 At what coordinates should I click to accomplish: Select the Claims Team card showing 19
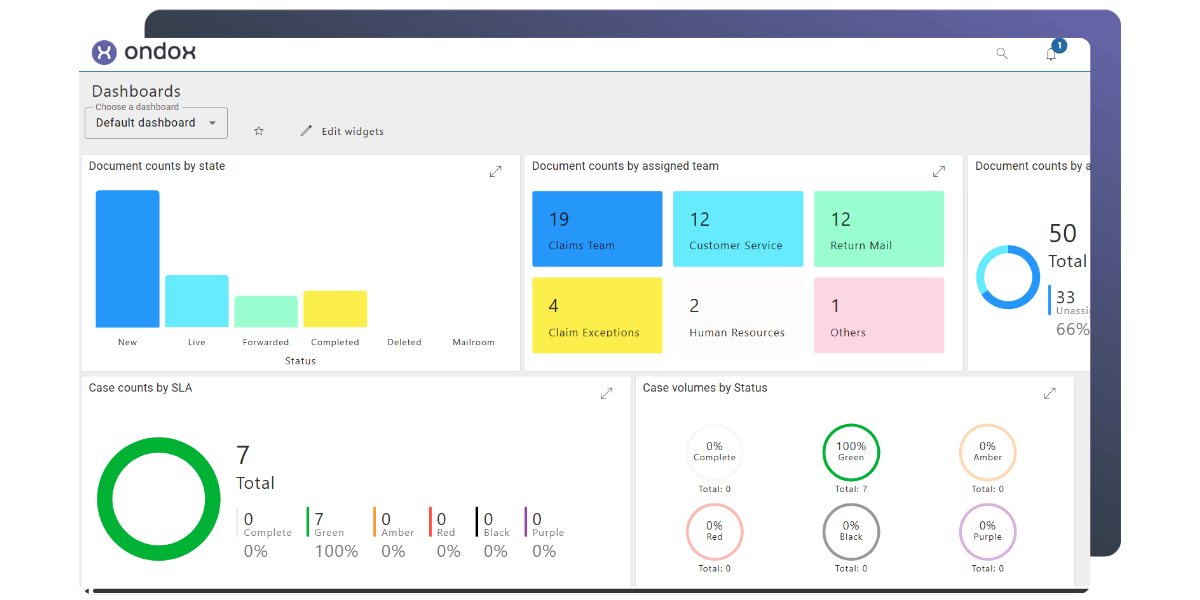click(x=597, y=228)
